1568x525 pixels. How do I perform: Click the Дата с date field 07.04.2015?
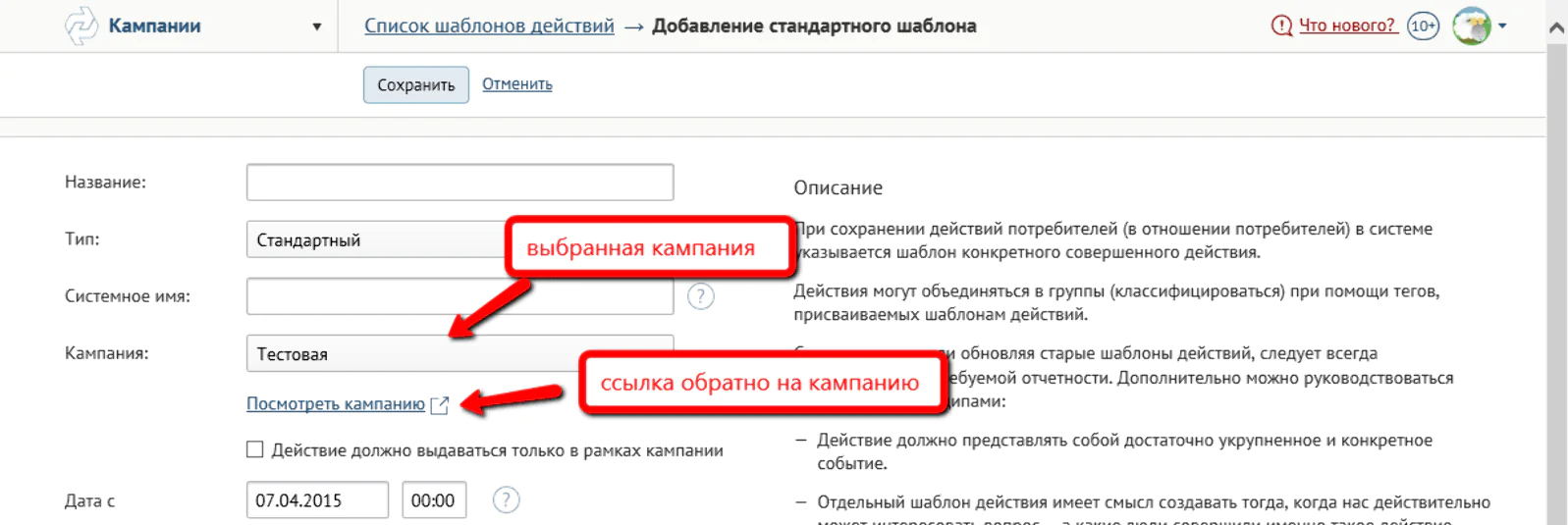(x=317, y=500)
